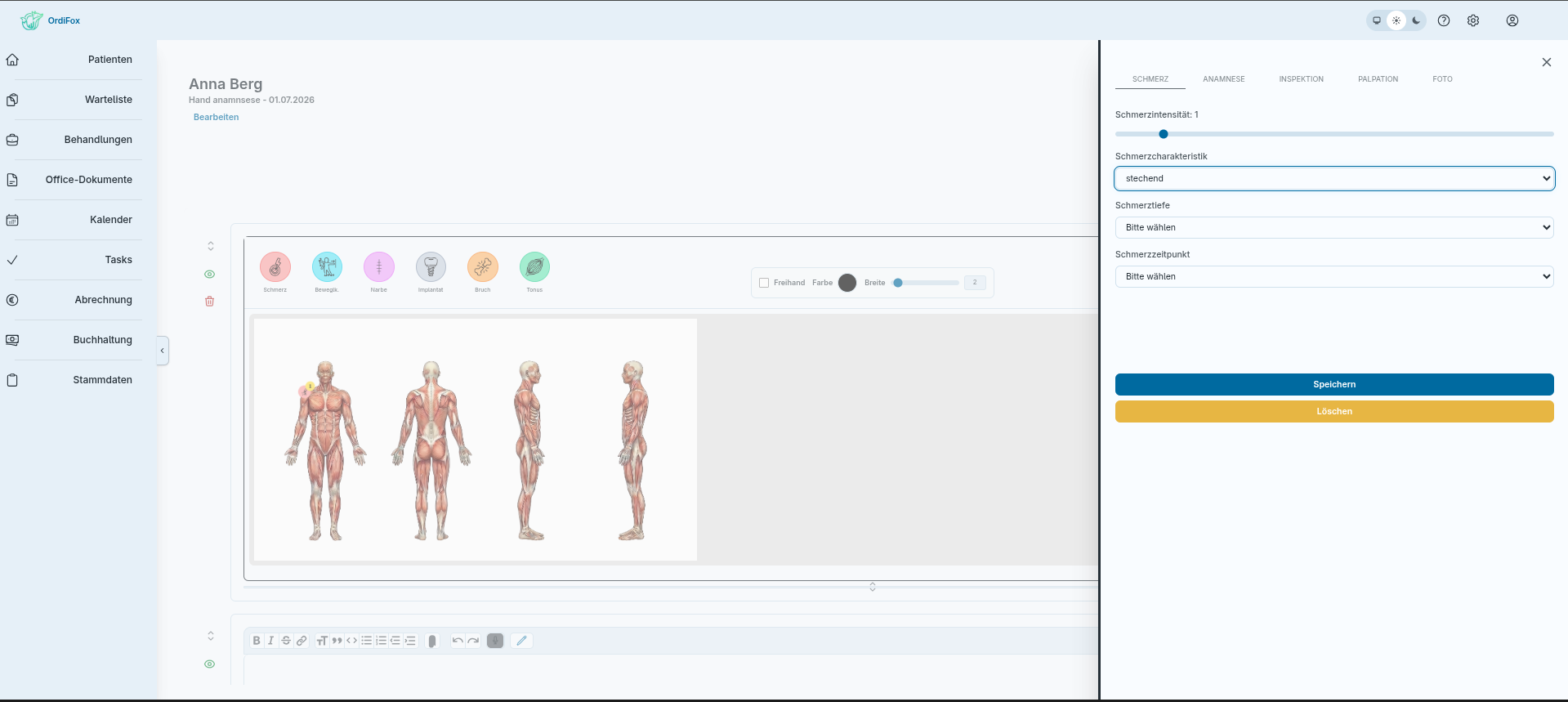Toggle visibility of the body chart block
Screen dimensions: 1568x702
pyautogui.click(x=210, y=275)
